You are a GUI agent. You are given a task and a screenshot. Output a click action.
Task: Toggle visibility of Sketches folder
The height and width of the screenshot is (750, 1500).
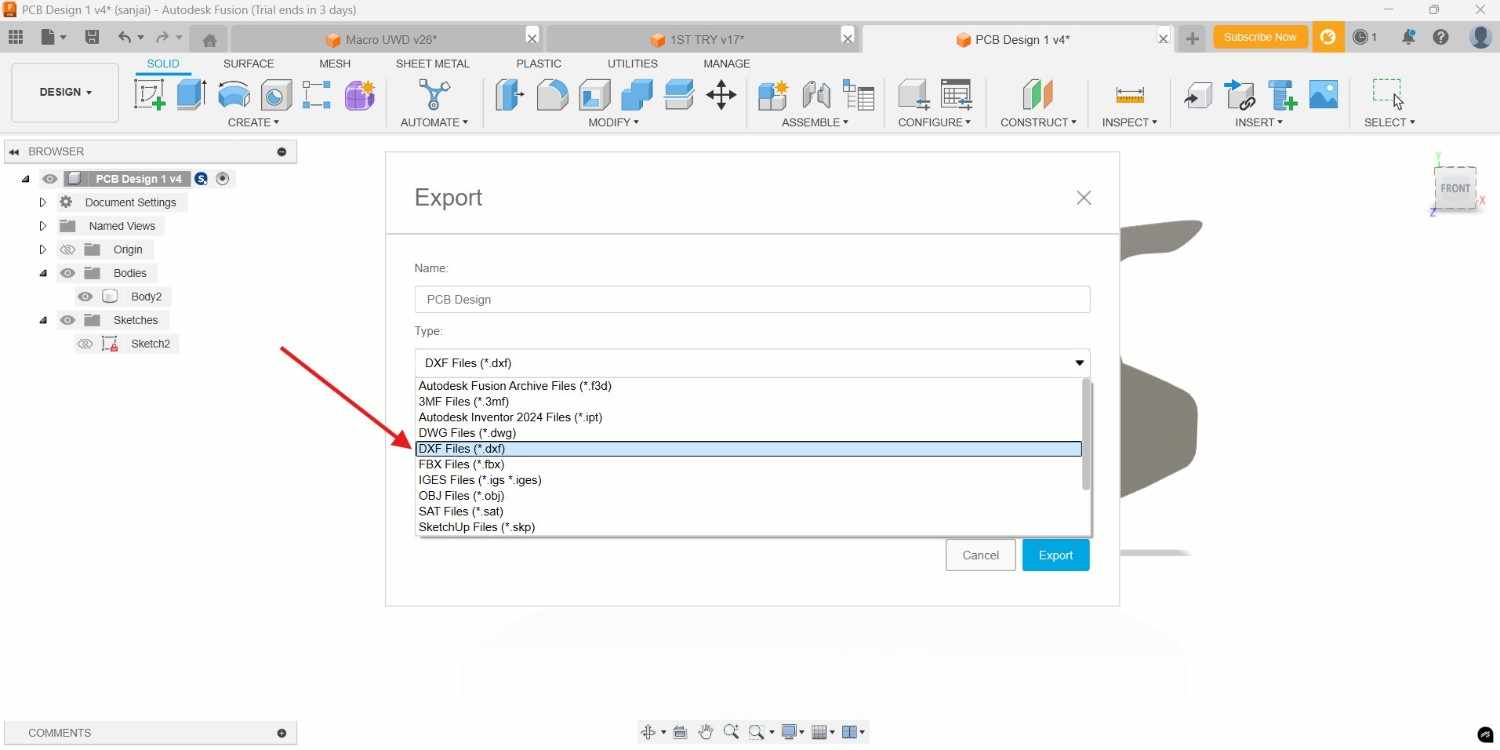[x=67, y=320]
